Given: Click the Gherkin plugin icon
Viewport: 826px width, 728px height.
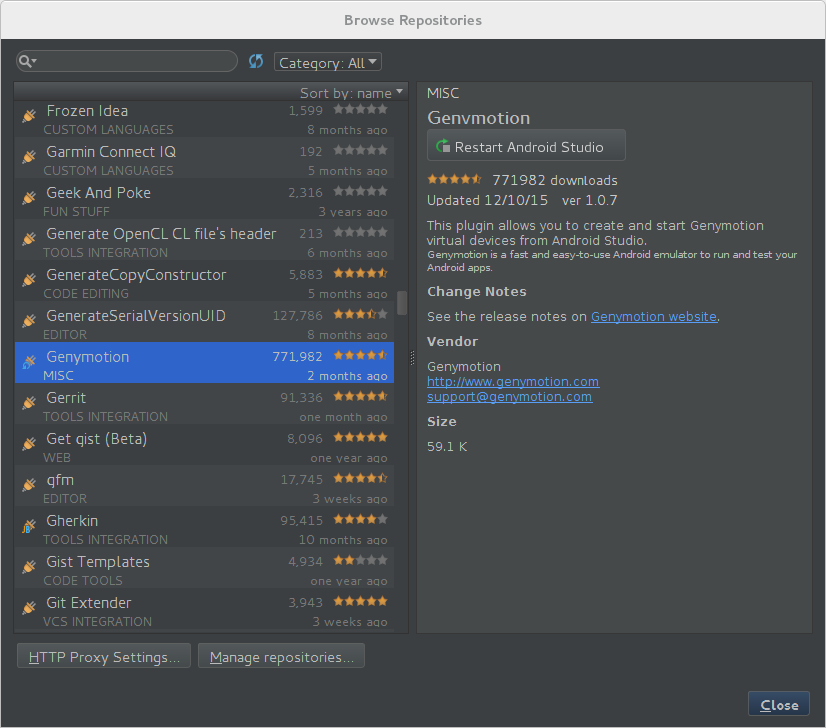Looking at the screenshot, I should click(x=29, y=526).
